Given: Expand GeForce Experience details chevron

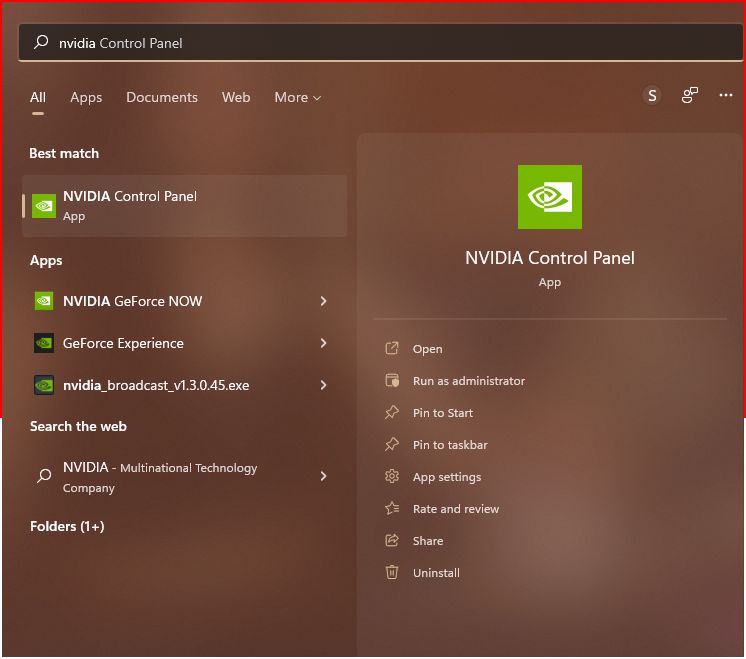Looking at the screenshot, I should coord(323,343).
